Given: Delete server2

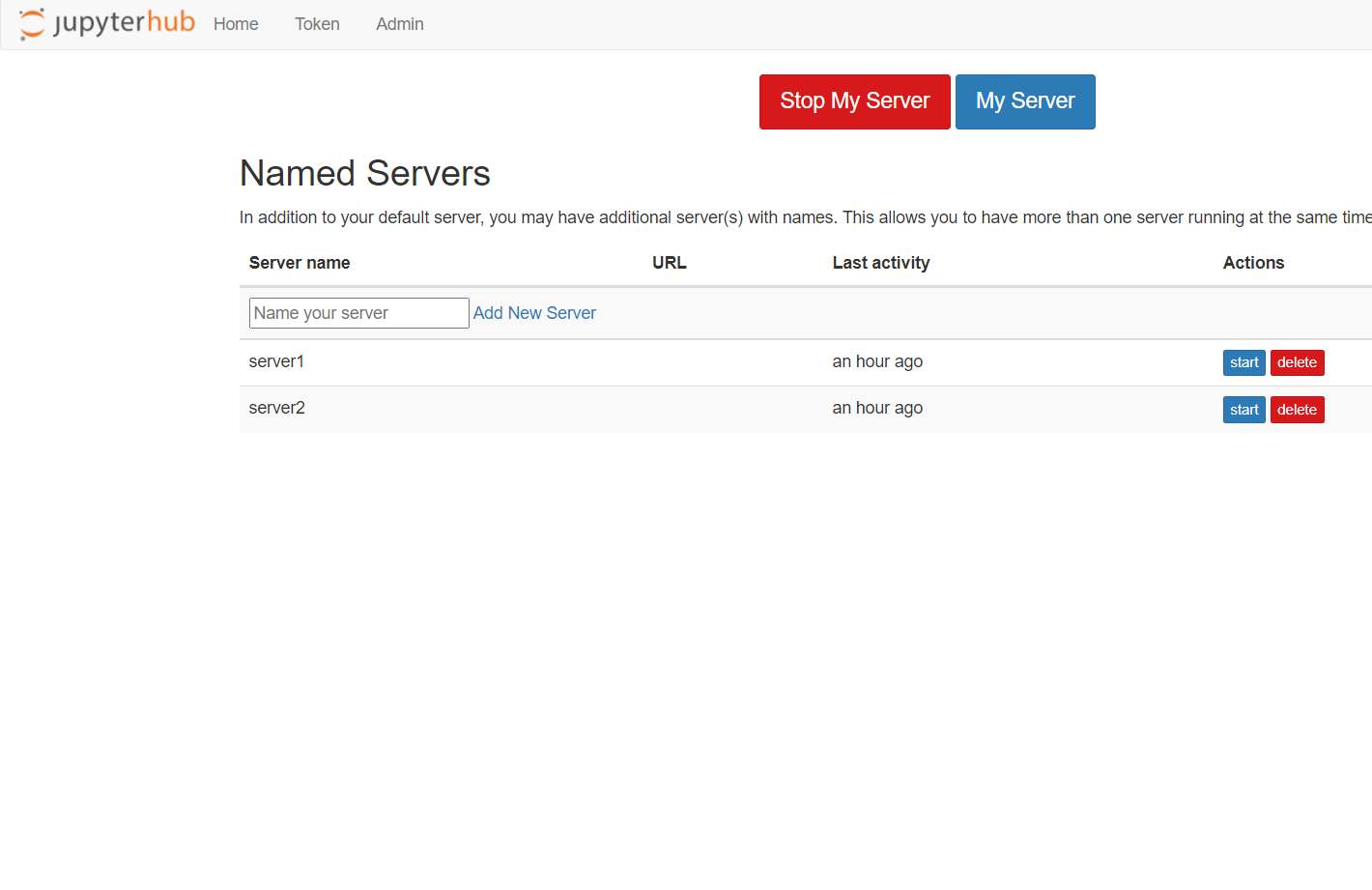Looking at the screenshot, I should pos(1297,409).
